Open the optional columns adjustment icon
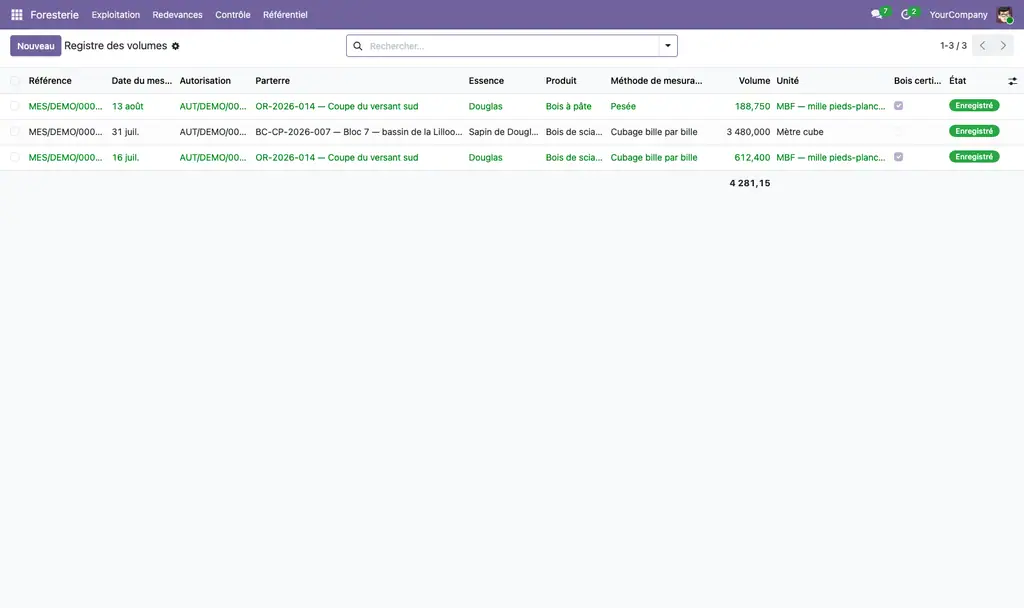Screen dimensions: 1024x608 point(1012,81)
